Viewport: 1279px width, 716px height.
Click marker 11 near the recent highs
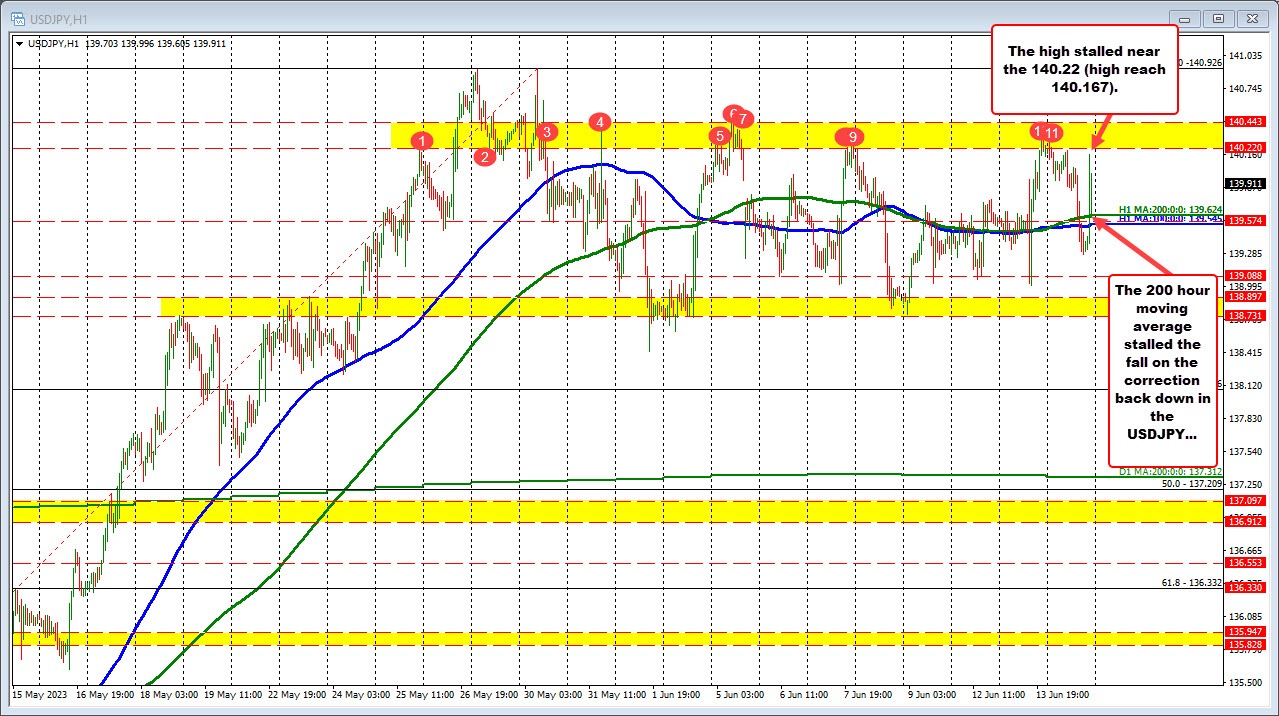(1053, 131)
